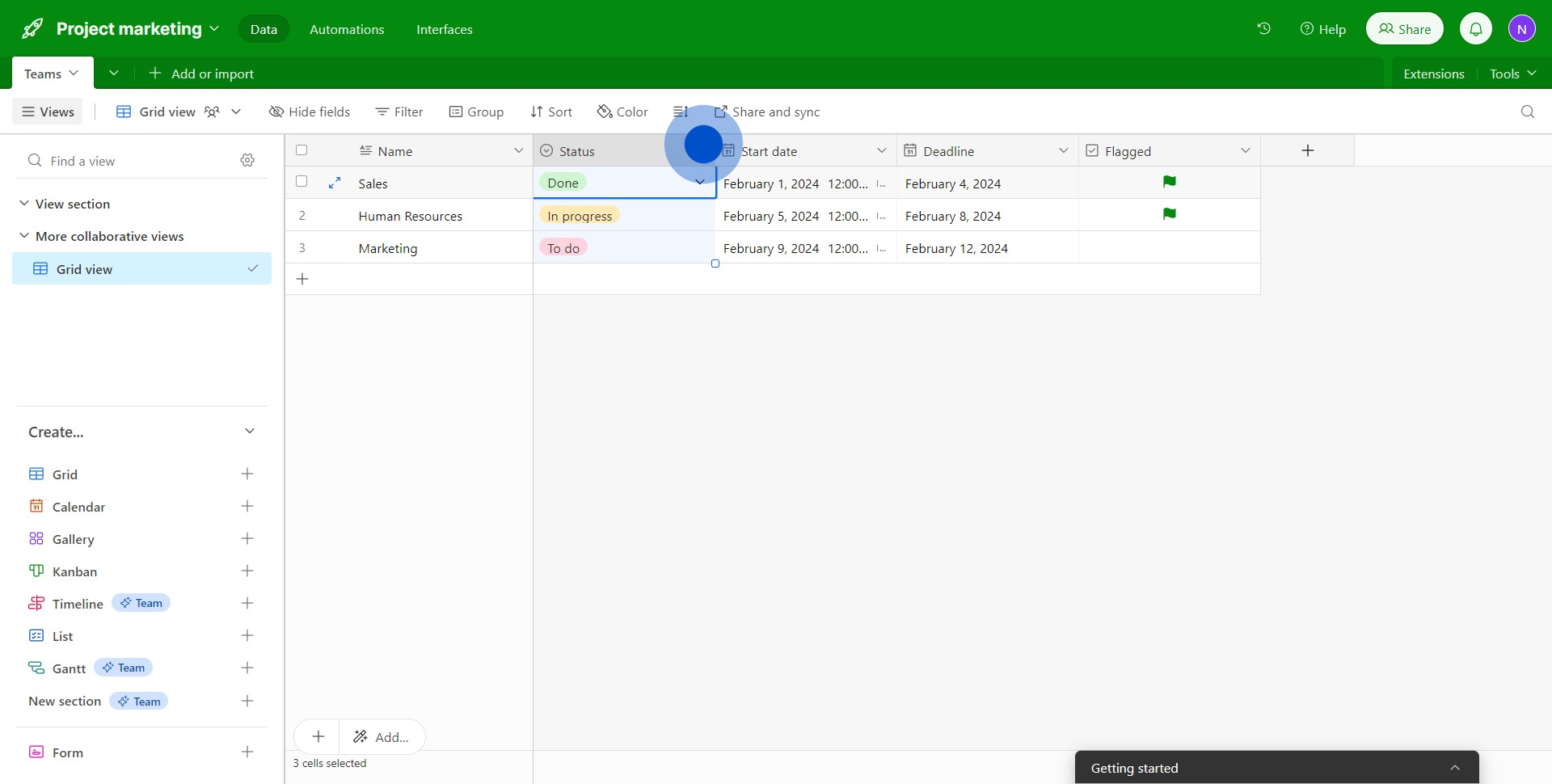
Task: Open view settings gear icon
Action: 247,161
